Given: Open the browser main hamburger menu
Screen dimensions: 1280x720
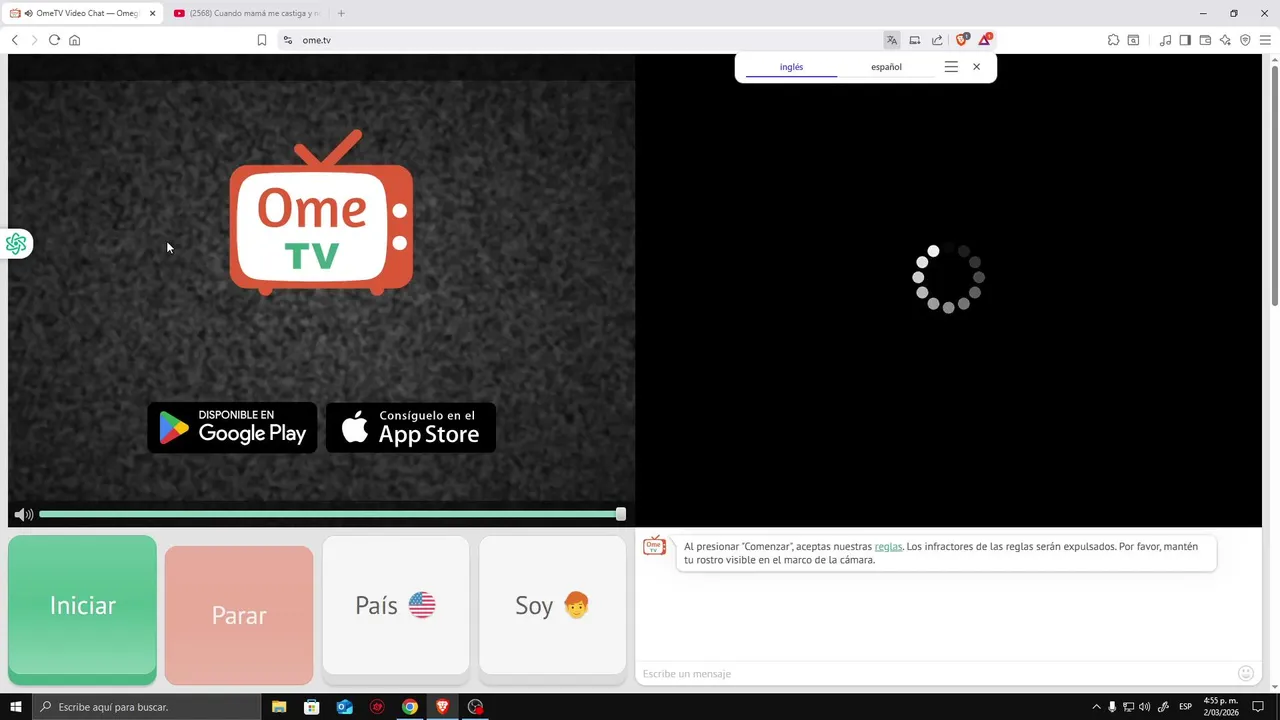Looking at the screenshot, I should (1265, 40).
